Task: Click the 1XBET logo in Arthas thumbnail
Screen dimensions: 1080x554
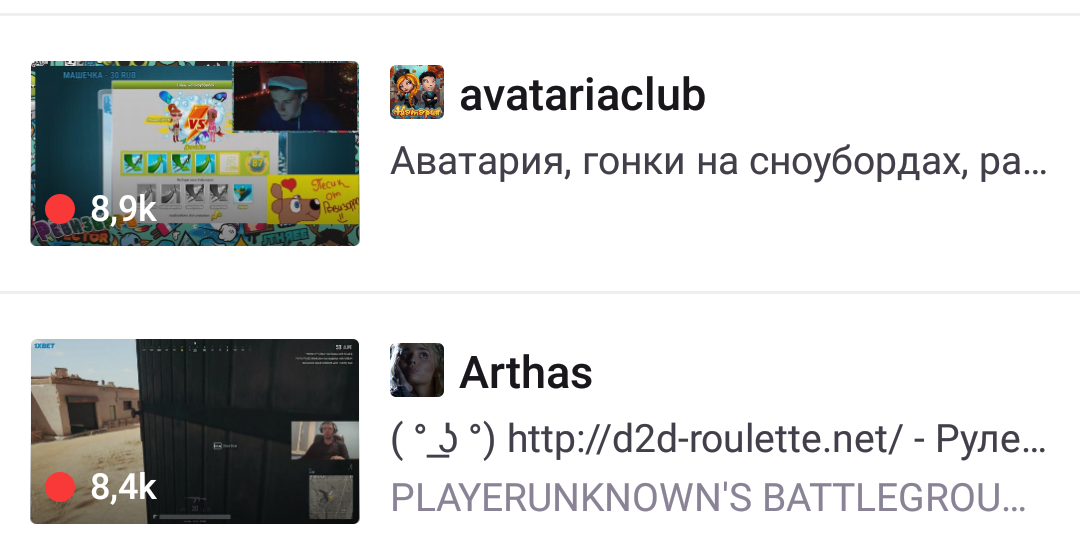Action: pos(44,346)
